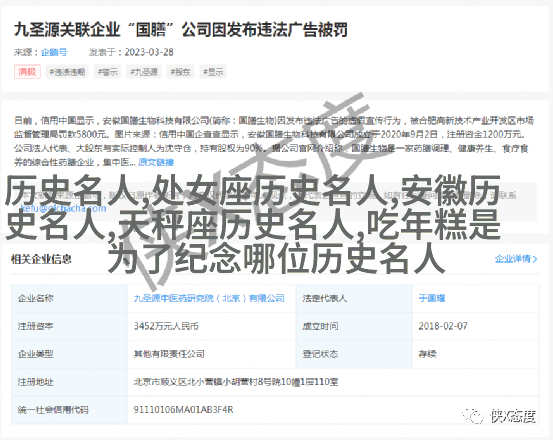Select the 法定代表人 label cell
Viewport: 553px width, 440px height.
tap(354, 298)
